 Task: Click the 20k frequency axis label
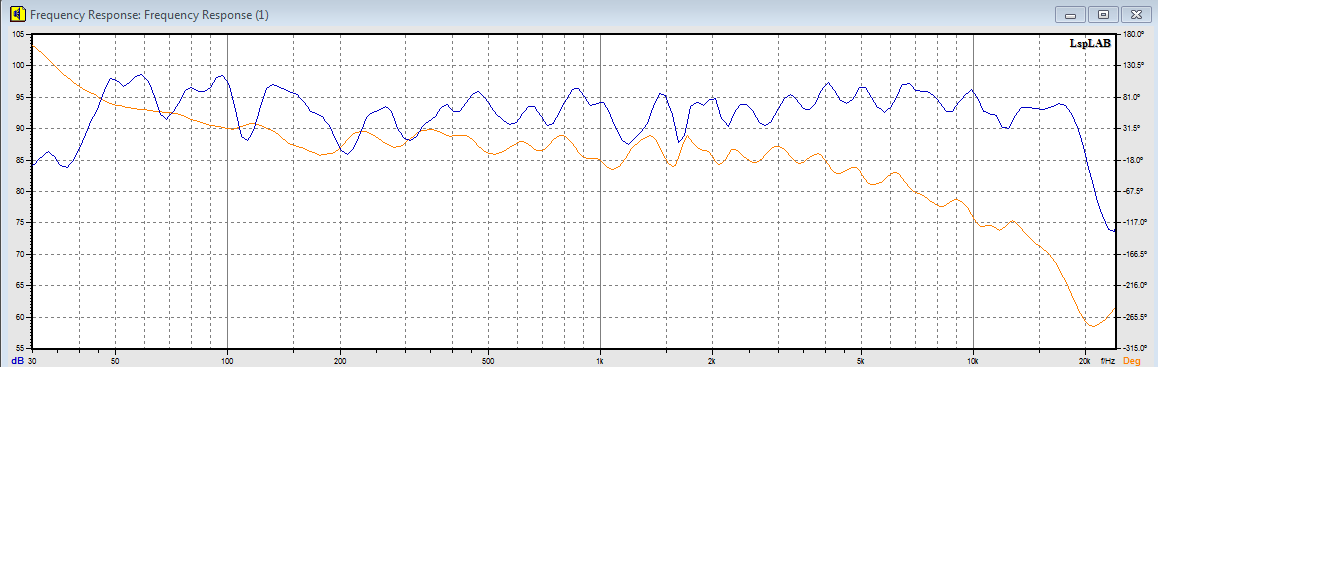point(1084,360)
